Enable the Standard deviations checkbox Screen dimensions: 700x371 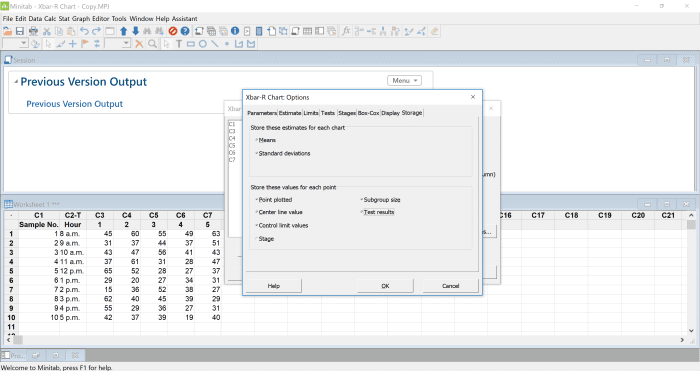pos(257,154)
